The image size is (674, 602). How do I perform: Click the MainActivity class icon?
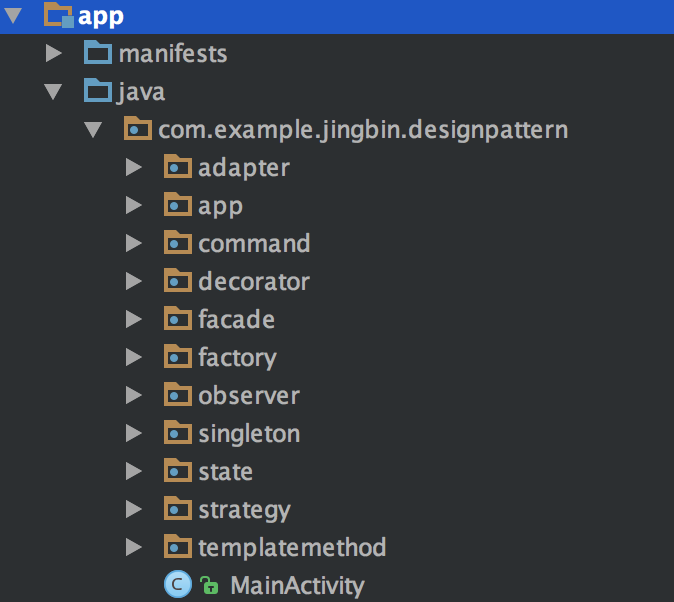tap(177, 585)
